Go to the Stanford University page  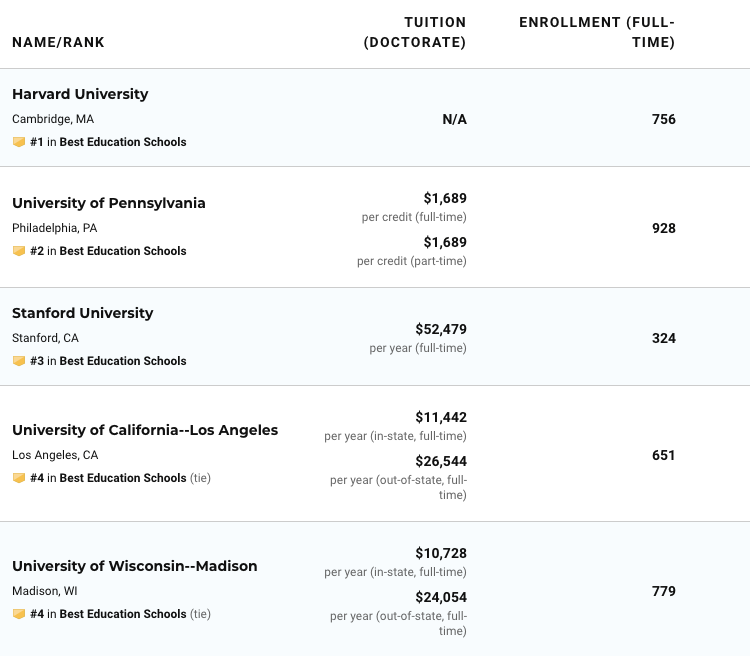83,313
